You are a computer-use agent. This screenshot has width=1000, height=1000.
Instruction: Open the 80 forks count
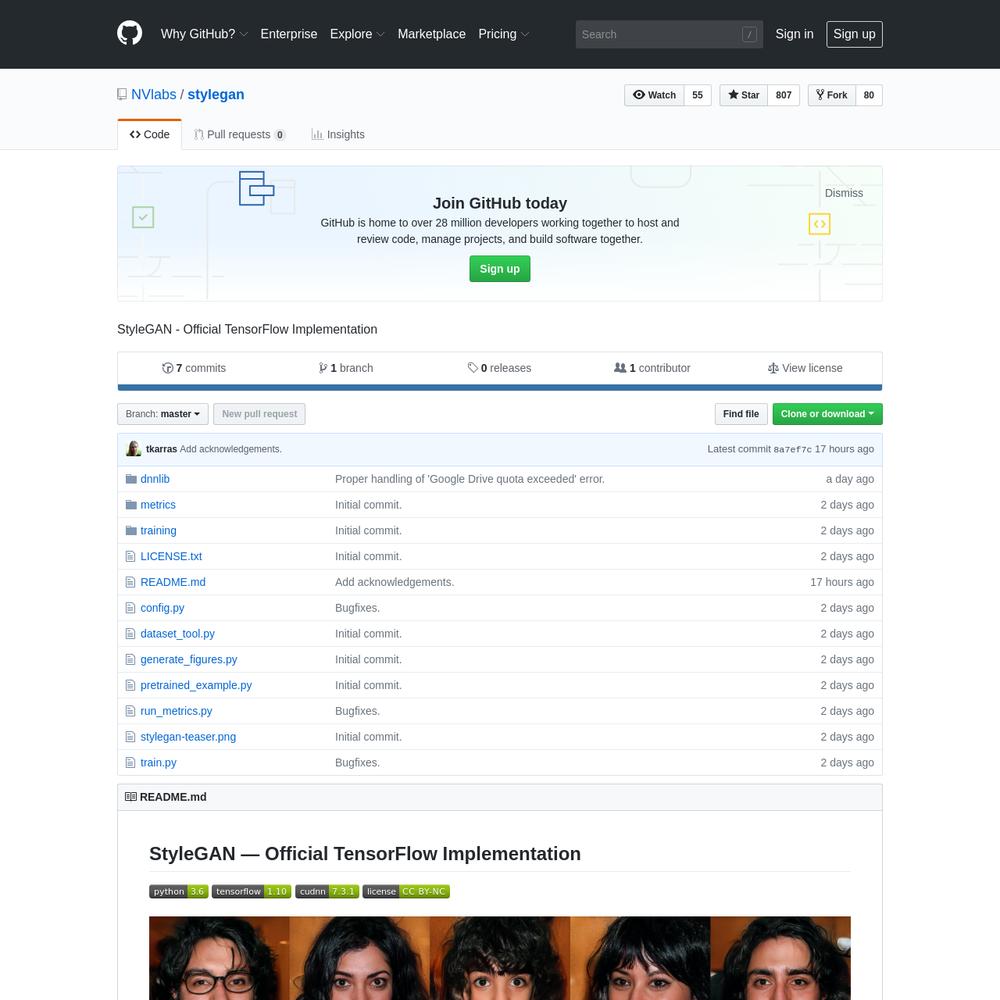point(869,95)
